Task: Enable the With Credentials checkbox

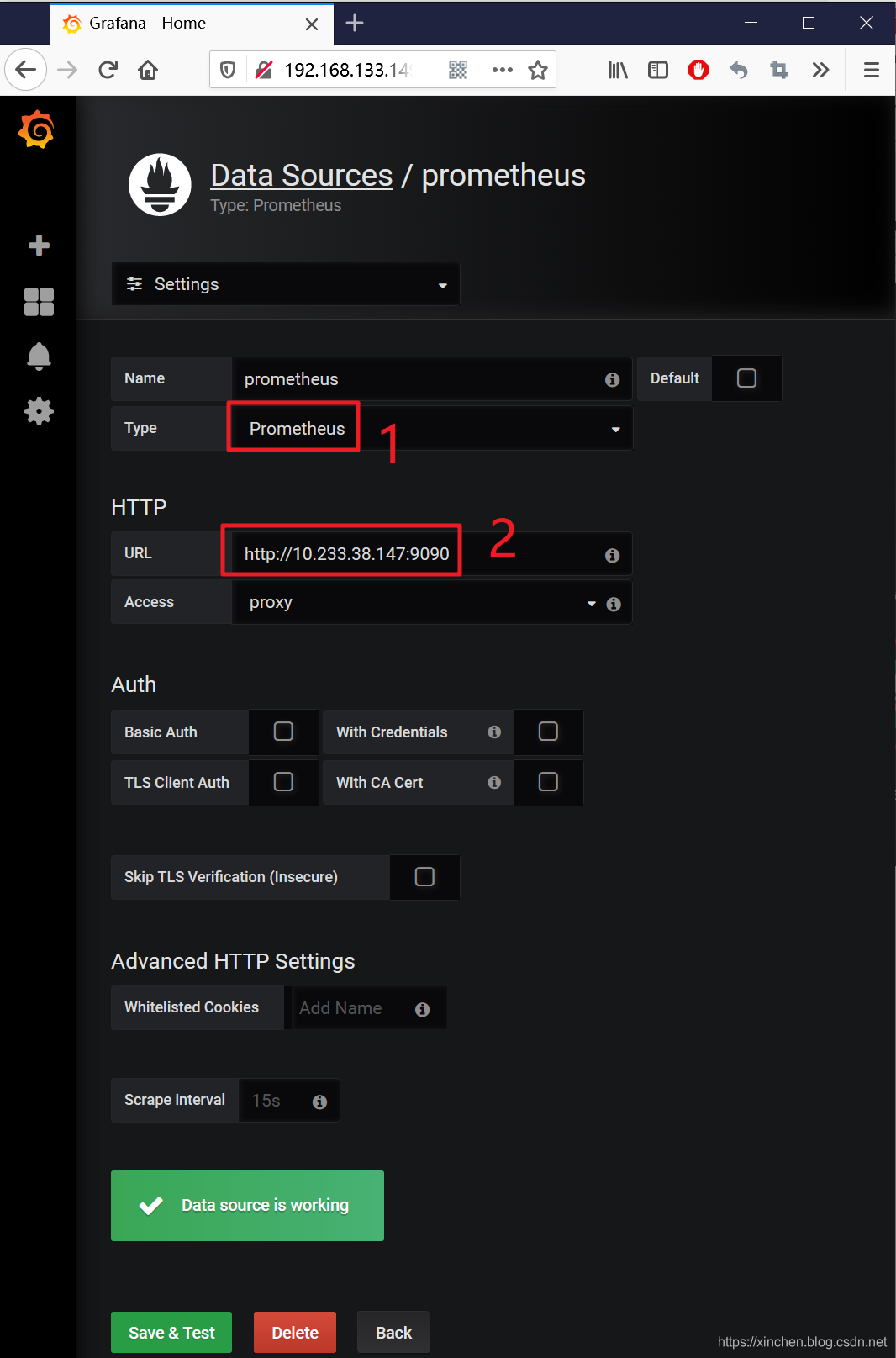Action: click(x=548, y=732)
